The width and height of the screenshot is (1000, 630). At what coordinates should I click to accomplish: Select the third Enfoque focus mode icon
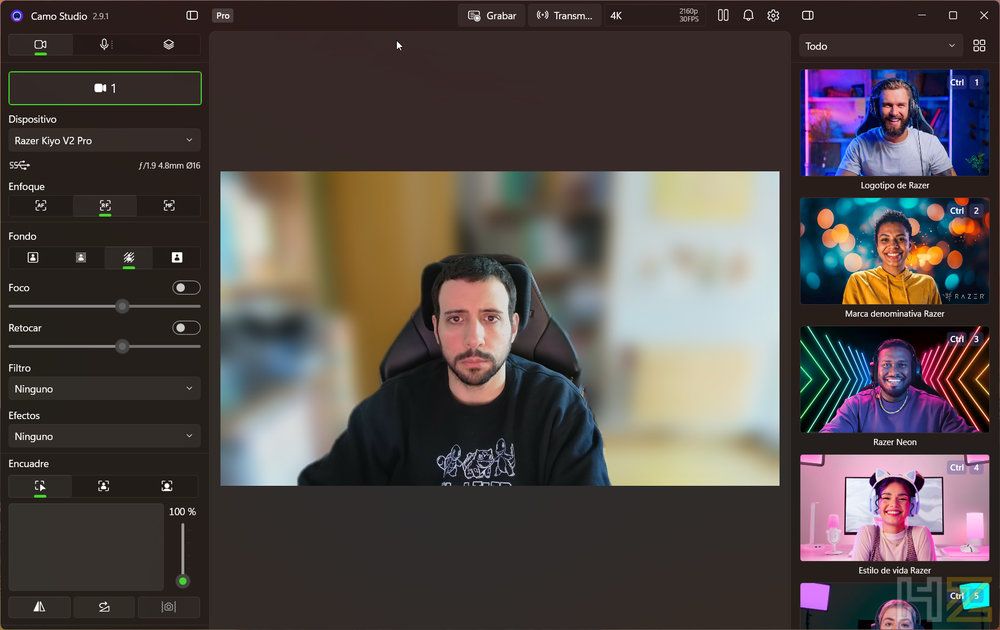click(169, 206)
